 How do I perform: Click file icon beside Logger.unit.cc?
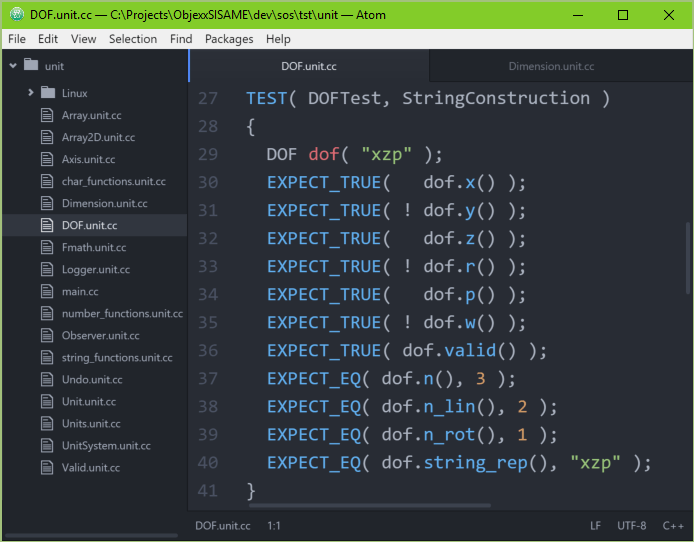[x=47, y=269]
